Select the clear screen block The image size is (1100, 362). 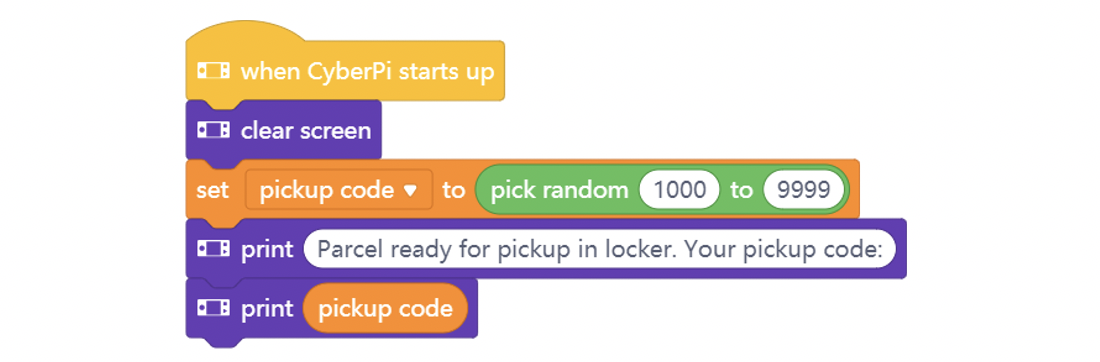pyautogui.click(x=283, y=130)
